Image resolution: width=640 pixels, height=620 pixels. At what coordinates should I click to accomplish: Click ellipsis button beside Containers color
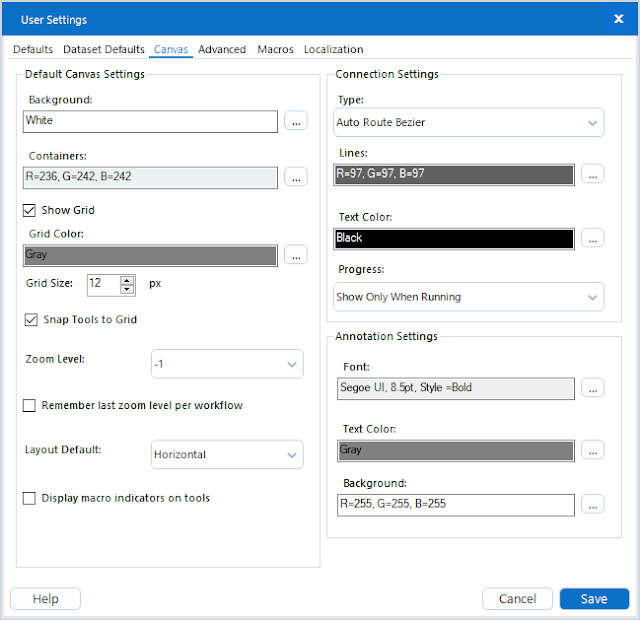296,177
